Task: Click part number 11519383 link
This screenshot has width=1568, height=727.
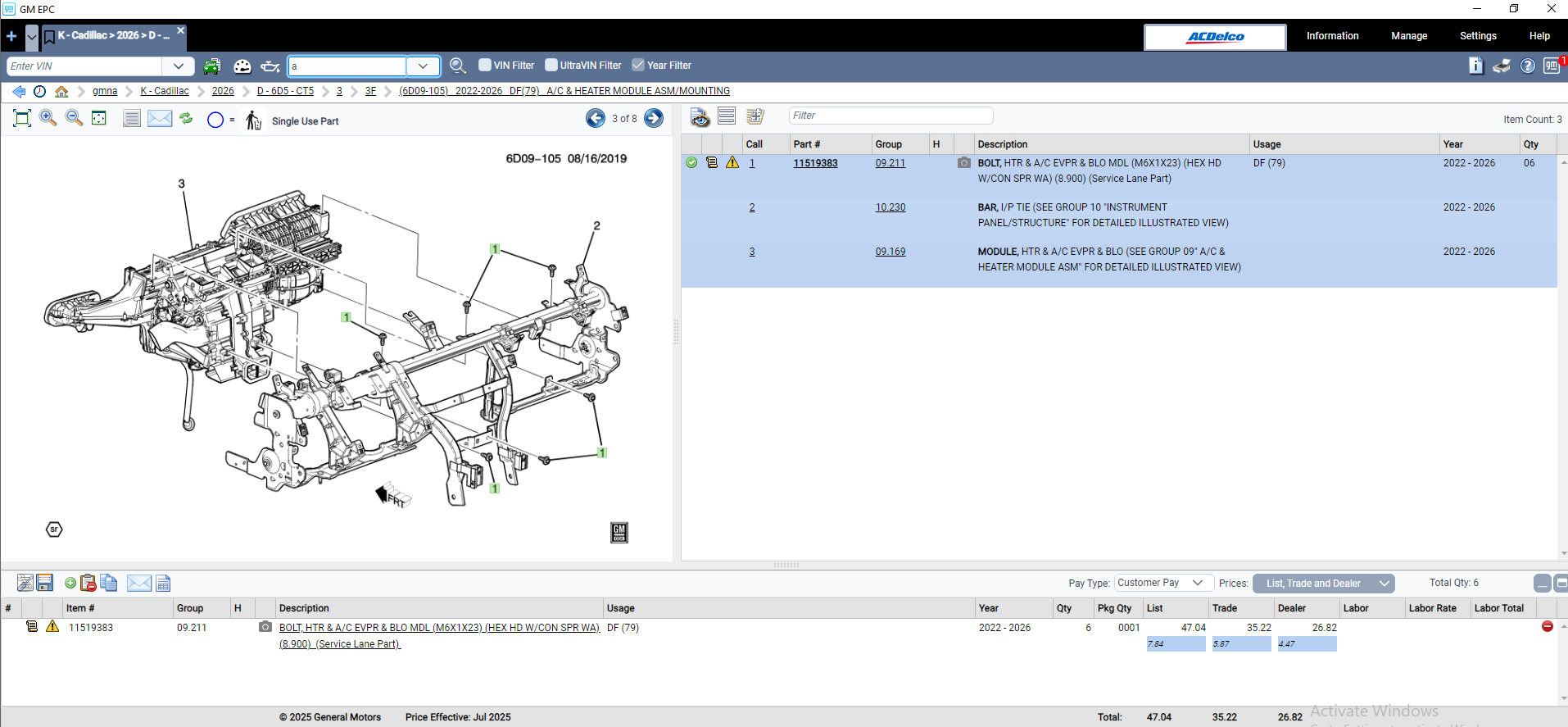Action: [x=815, y=163]
